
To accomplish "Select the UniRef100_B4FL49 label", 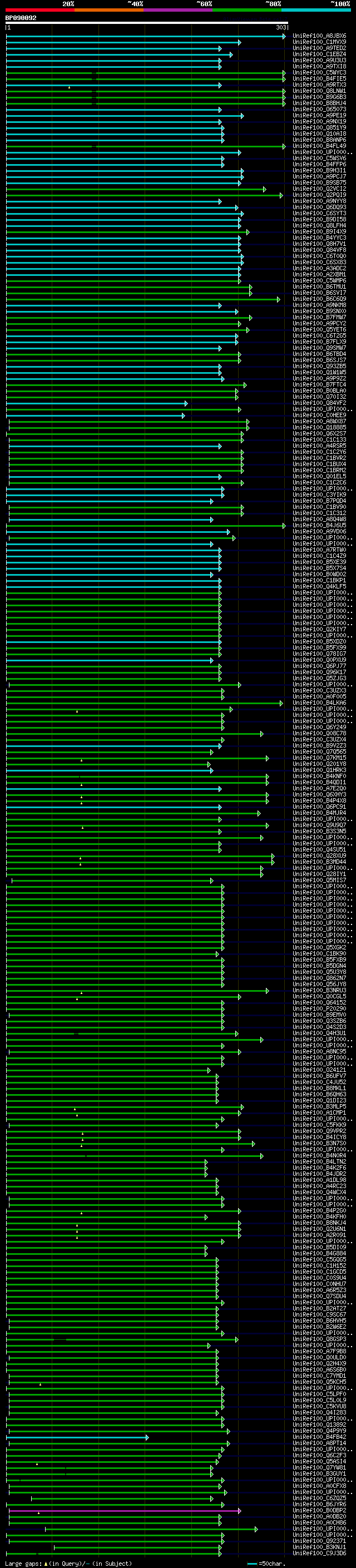I will pos(319,146).
